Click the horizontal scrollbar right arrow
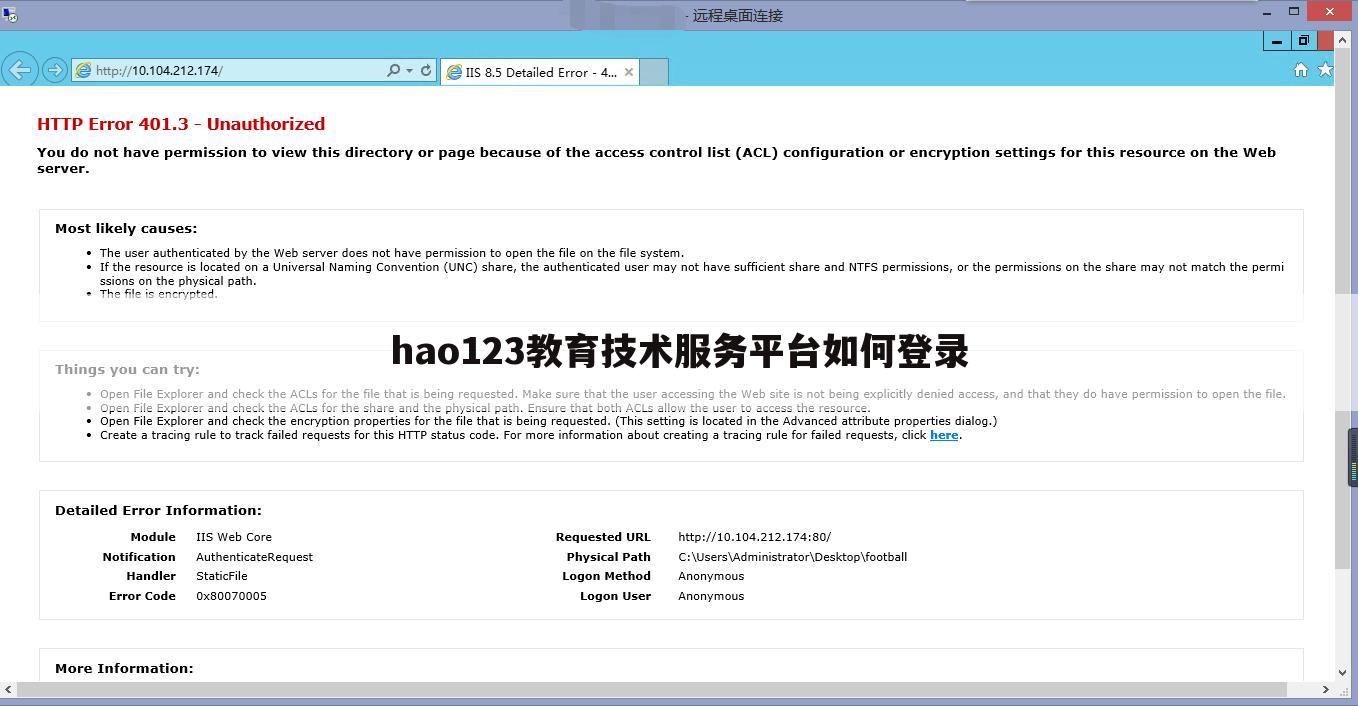The image size is (1358, 706). [x=1326, y=689]
